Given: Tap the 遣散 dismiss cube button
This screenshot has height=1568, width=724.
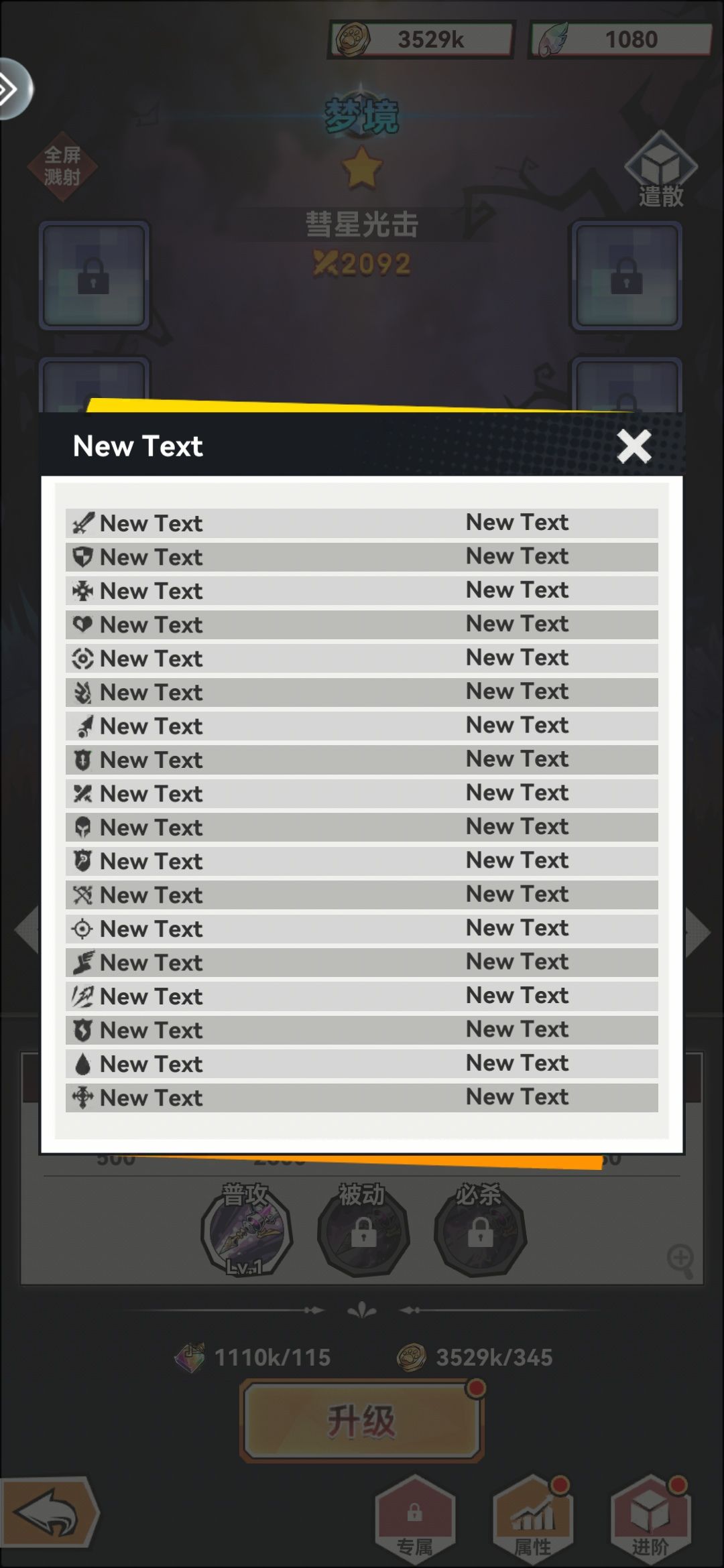Looking at the screenshot, I should point(661,170).
